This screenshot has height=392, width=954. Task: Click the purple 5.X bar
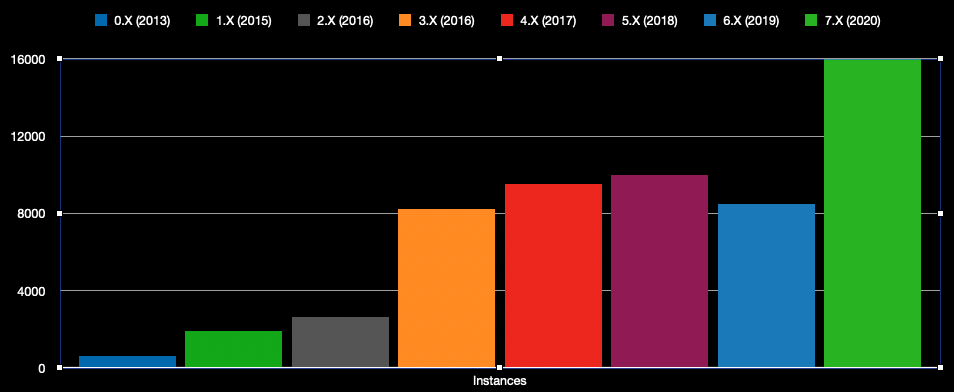click(659, 271)
